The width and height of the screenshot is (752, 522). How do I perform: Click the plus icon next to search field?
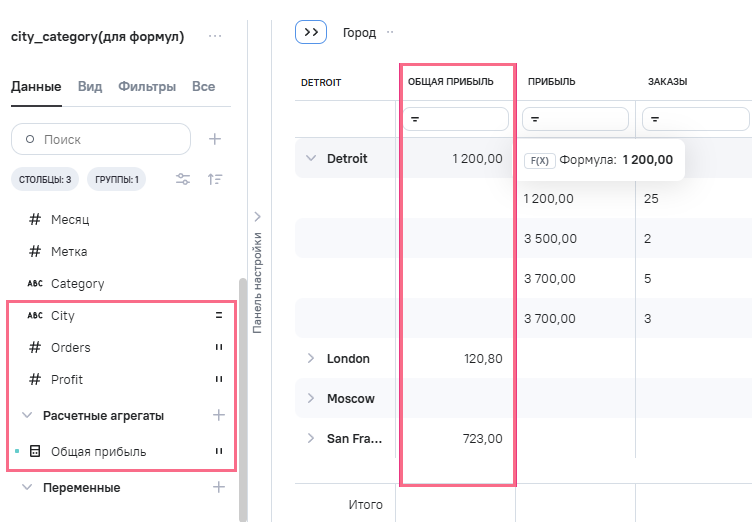pyautogui.click(x=215, y=139)
